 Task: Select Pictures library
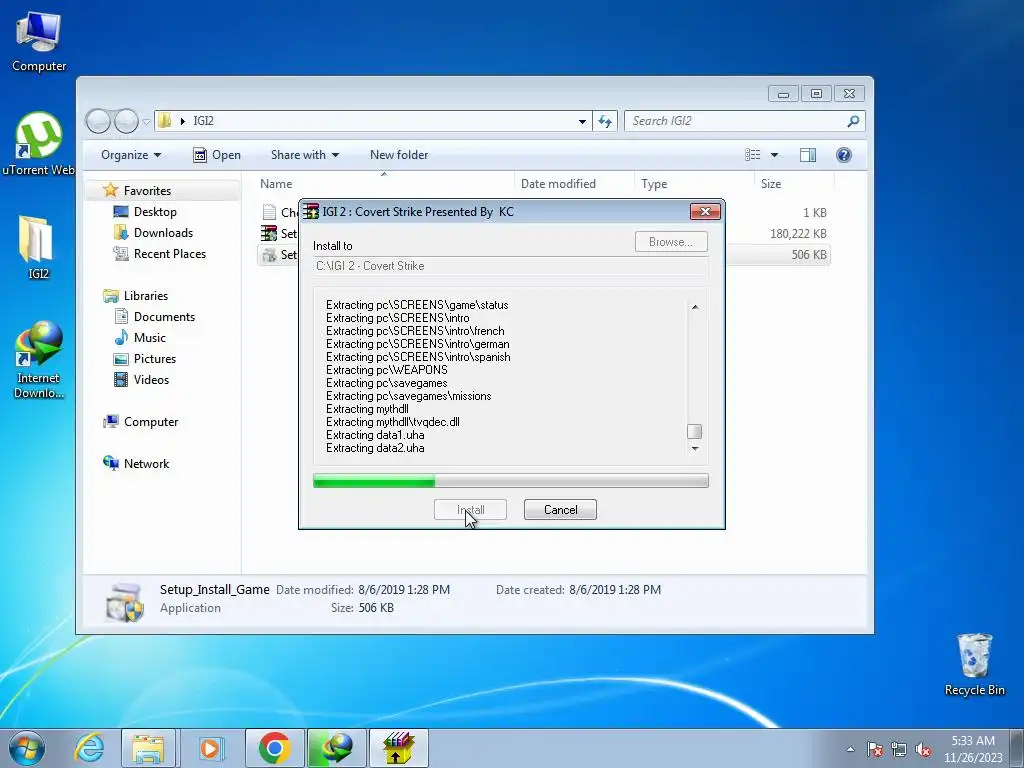(155, 359)
